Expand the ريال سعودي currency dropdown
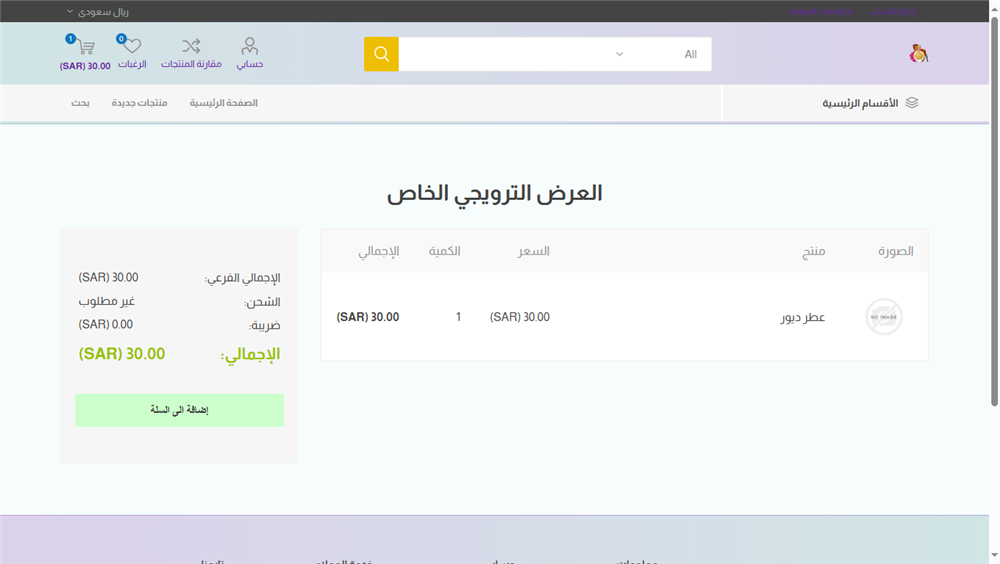Viewport: 1000px width, 564px height. [x=98, y=11]
